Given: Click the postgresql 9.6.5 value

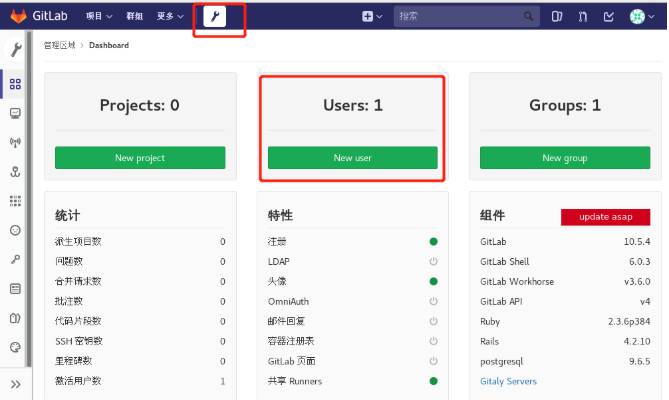Looking at the screenshot, I should pyautogui.click(x=640, y=361).
